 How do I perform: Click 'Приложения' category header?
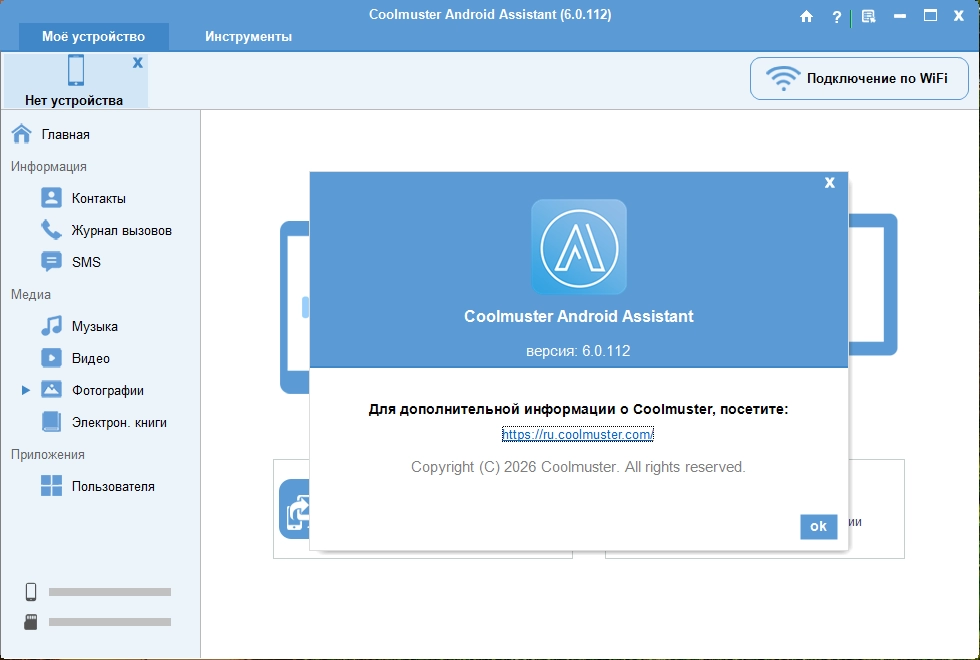click(48, 454)
